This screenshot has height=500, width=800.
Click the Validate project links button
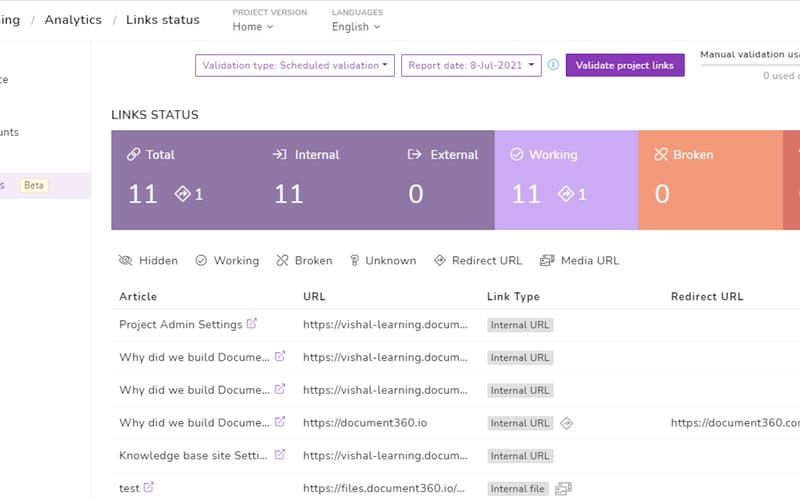[x=624, y=65]
